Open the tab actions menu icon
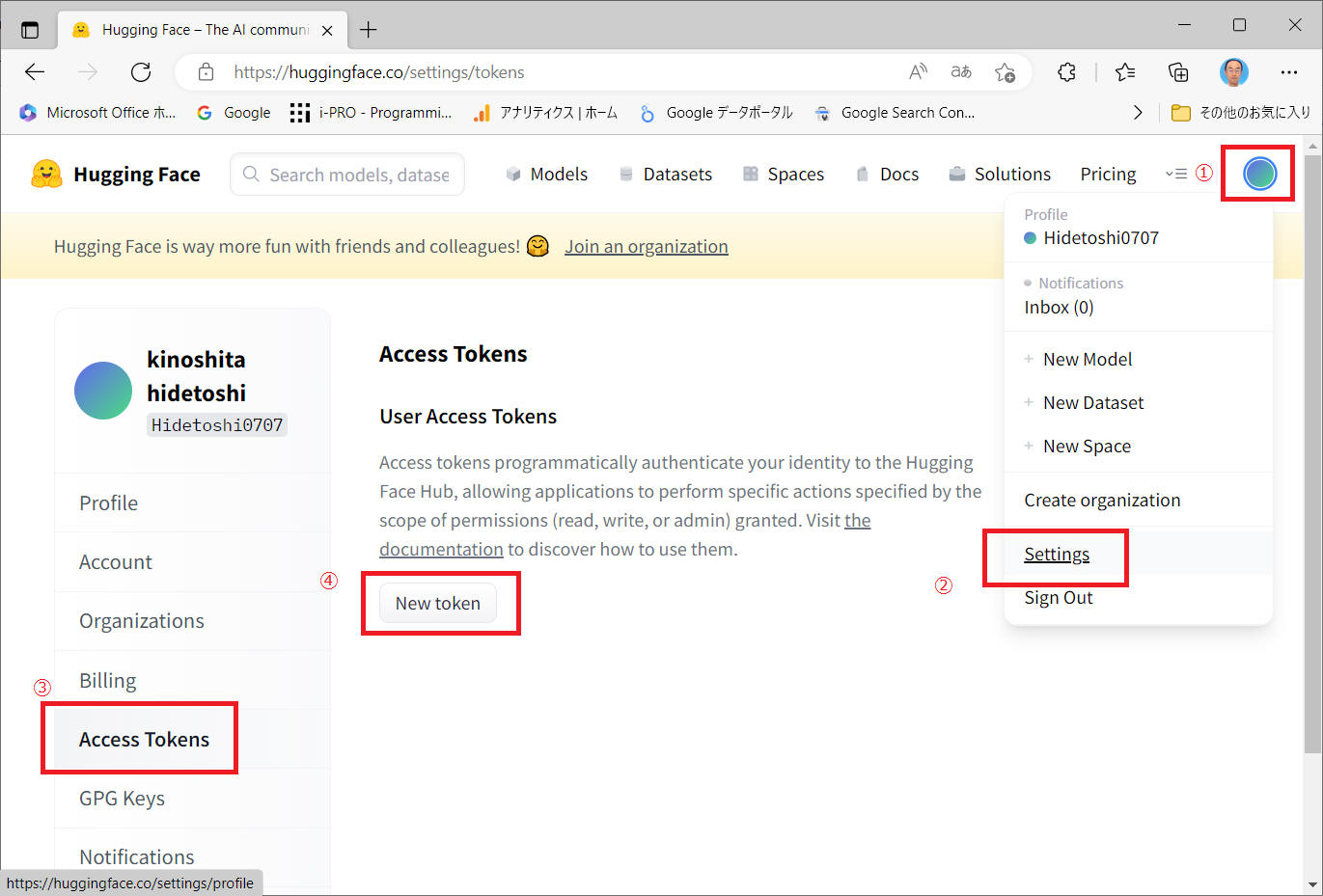The height and width of the screenshot is (896, 1323). pyautogui.click(x=30, y=30)
